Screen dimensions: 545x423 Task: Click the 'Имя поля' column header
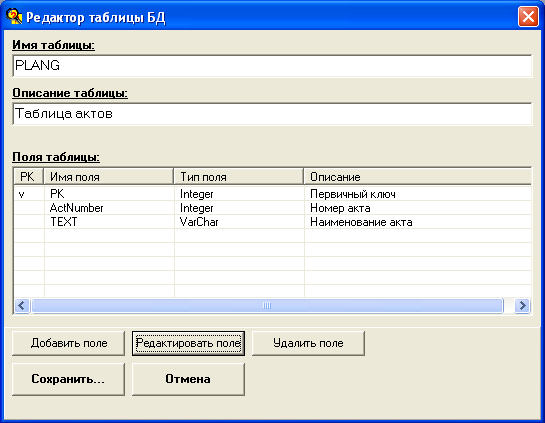[x=108, y=177]
